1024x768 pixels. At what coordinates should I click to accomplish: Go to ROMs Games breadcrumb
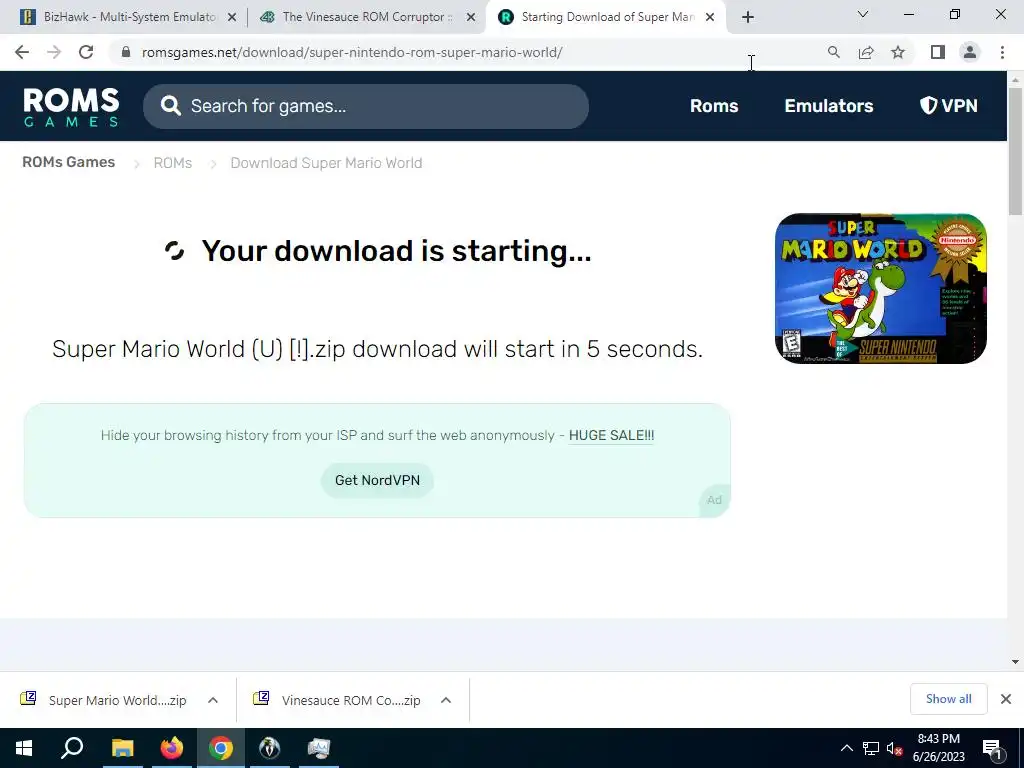pyautogui.click(x=69, y=162)
